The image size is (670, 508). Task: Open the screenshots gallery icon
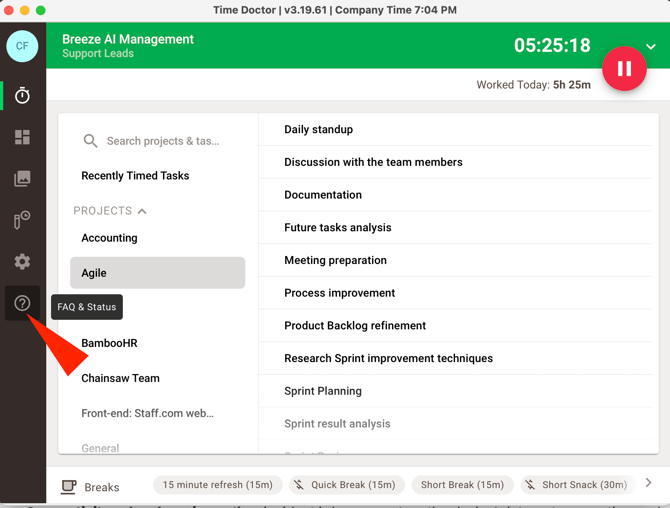(x=22, y=179)
